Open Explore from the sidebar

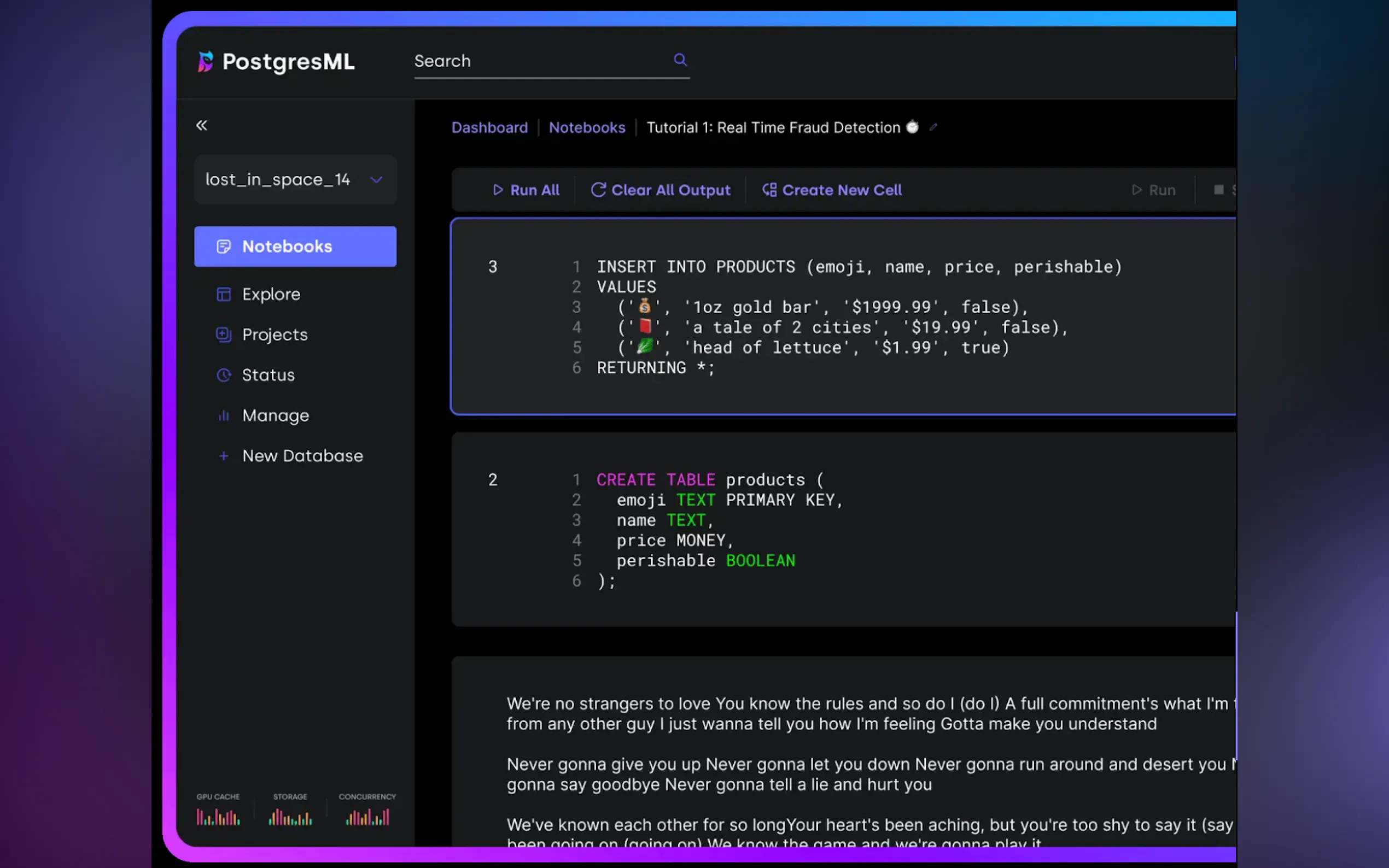point(271,295)
